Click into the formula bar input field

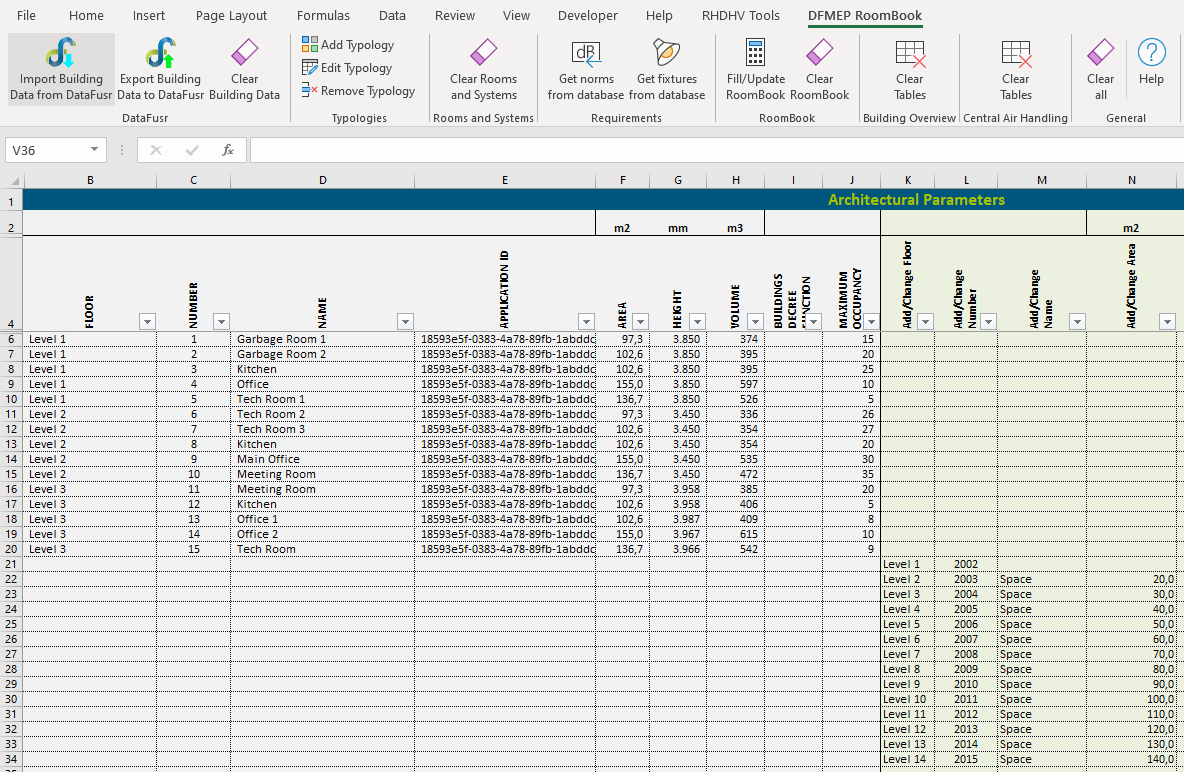coord(700,150)
